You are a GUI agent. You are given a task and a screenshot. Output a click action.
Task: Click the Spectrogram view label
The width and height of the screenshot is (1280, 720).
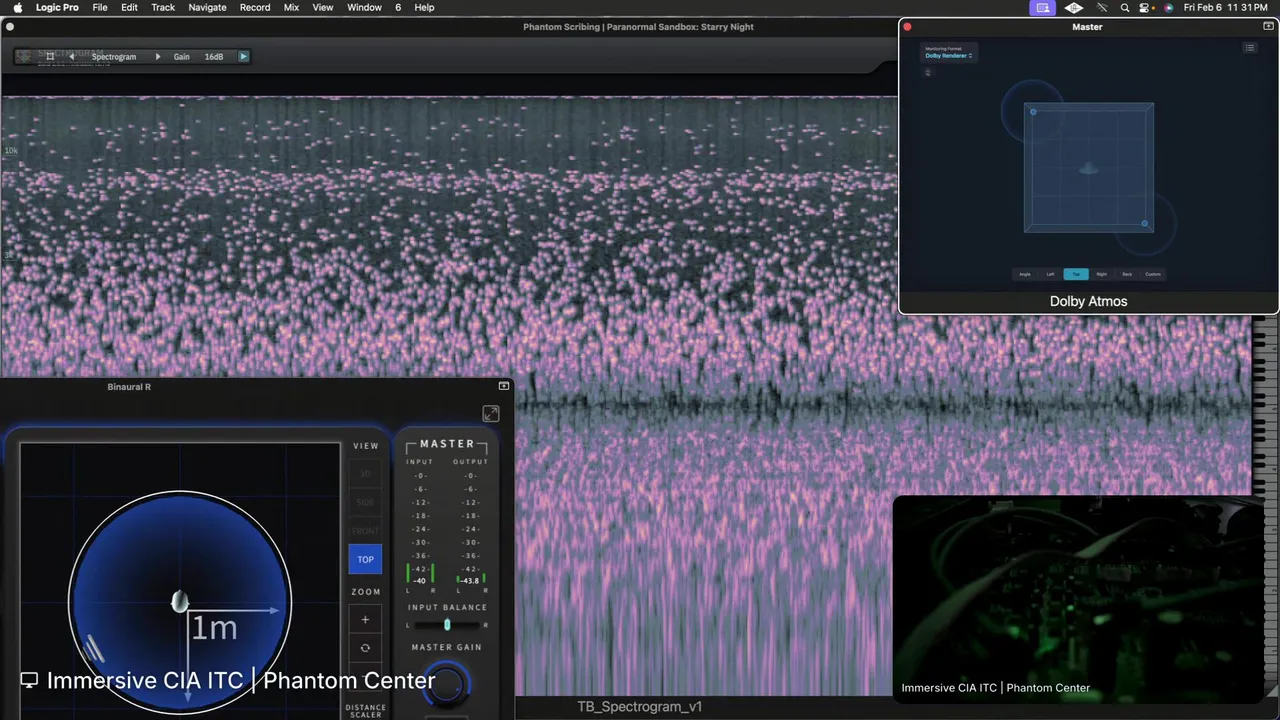click(114, 57)
